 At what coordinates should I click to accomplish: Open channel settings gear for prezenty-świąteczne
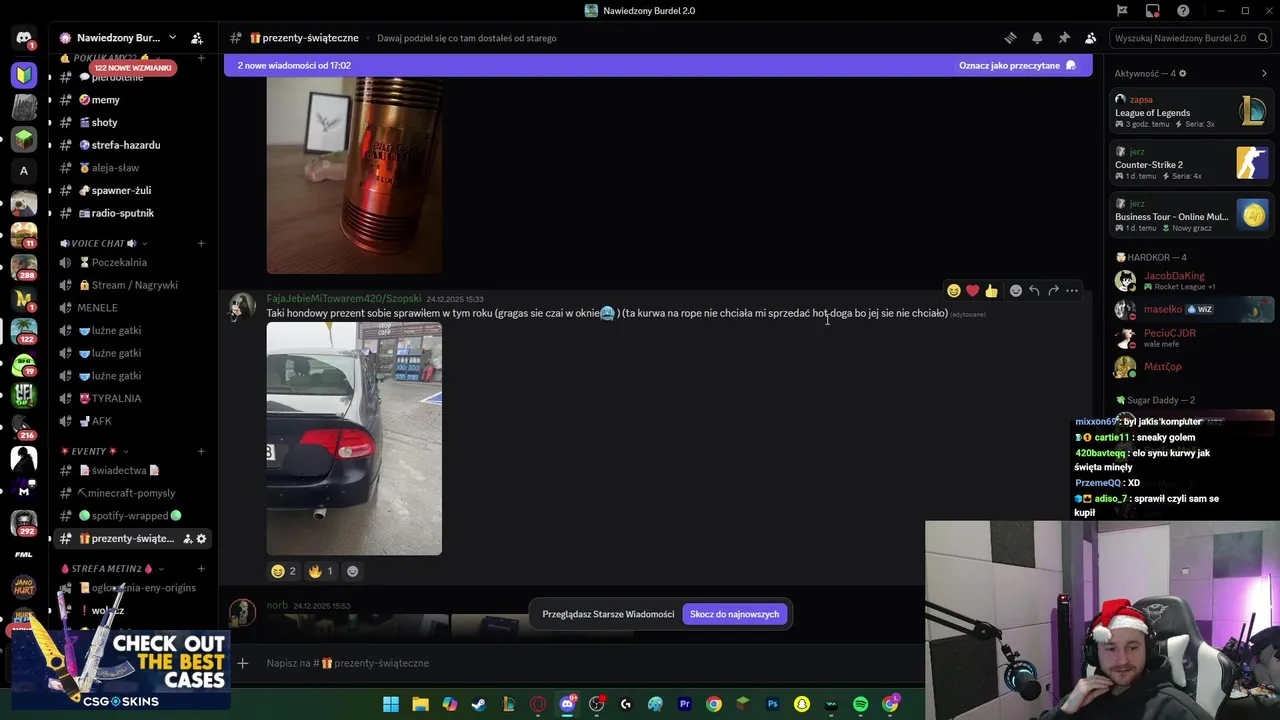201,539
